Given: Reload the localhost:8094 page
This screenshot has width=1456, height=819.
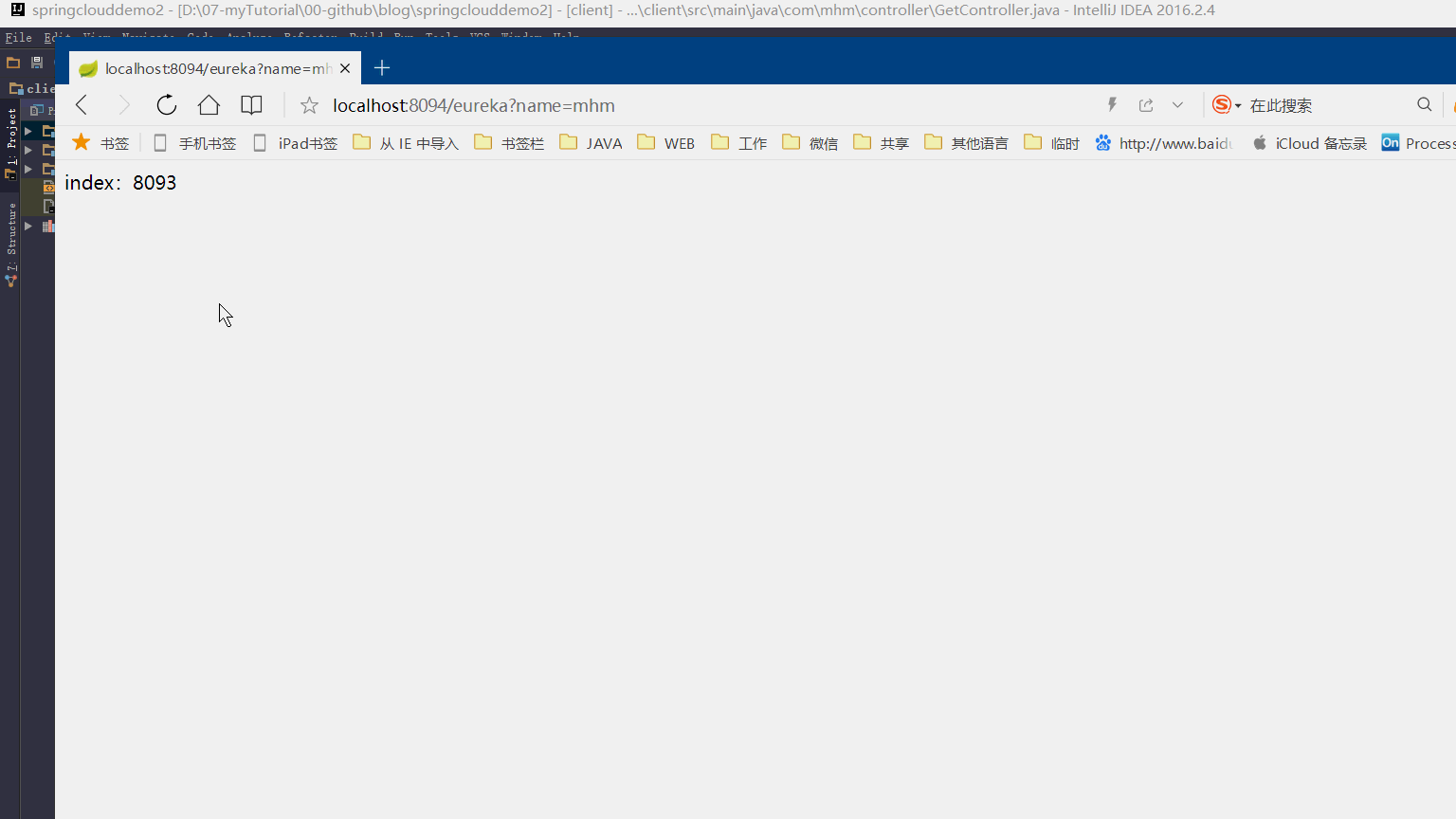Looking at the screenshot, I should click(166, 105).
